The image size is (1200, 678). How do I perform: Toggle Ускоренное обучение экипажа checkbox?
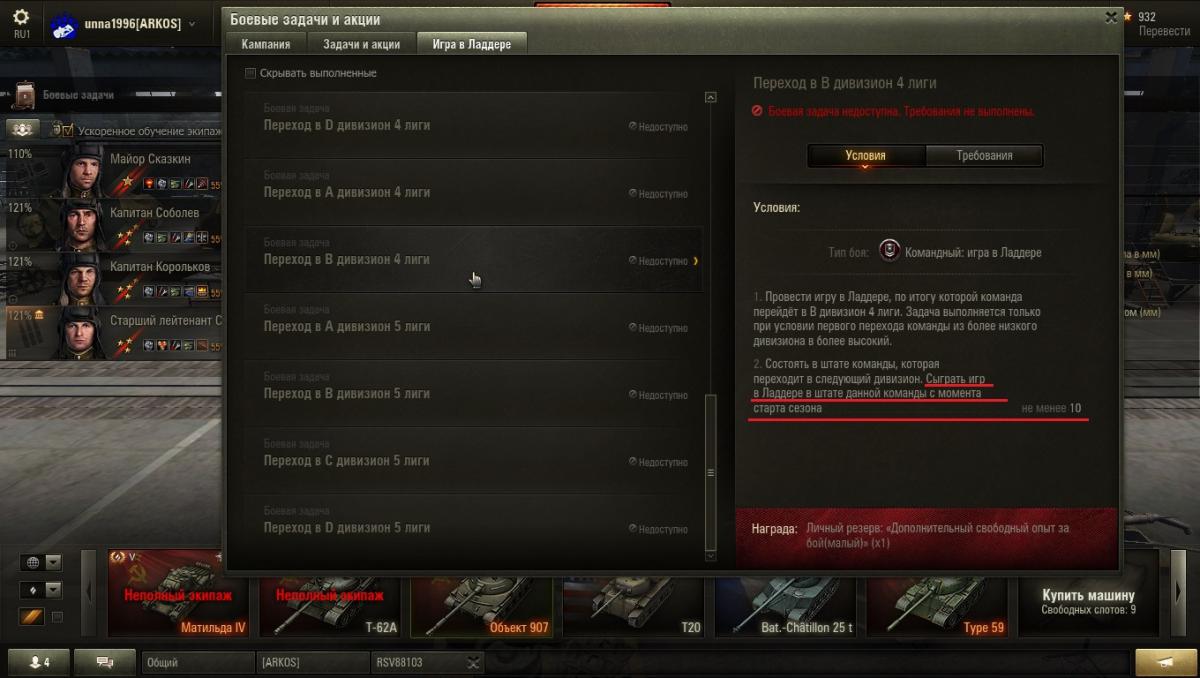pyautogui.click(x=67, y=130)
